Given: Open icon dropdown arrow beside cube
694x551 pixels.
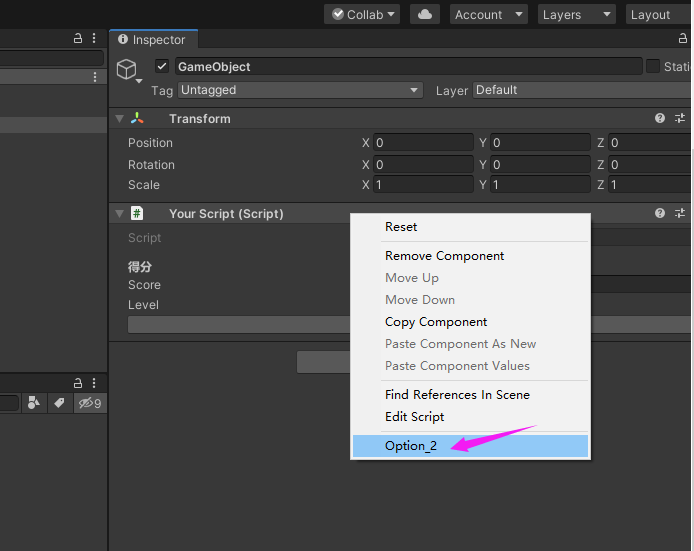Looking at the screenshot, I should [139, 81].
